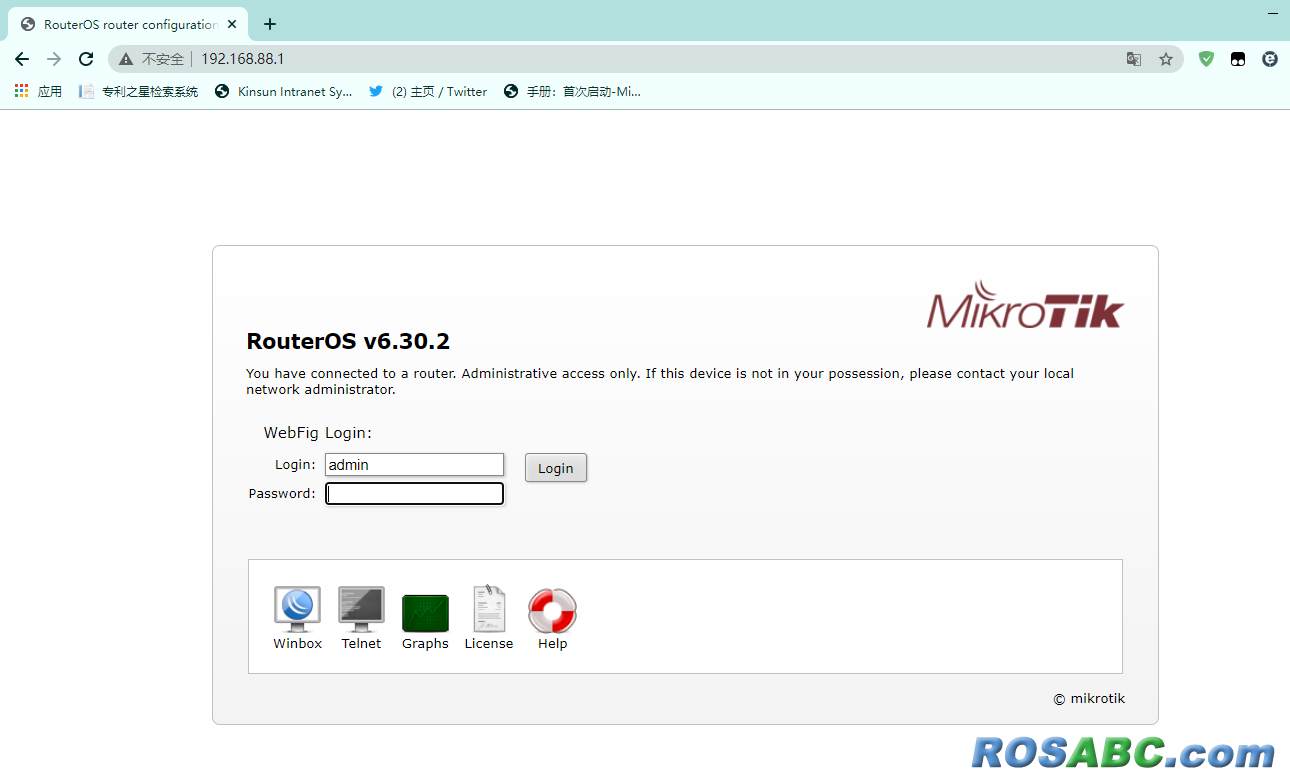Click the WebFig Login: label
Viewport: 1290px width, 781px height.
point(317,433)
